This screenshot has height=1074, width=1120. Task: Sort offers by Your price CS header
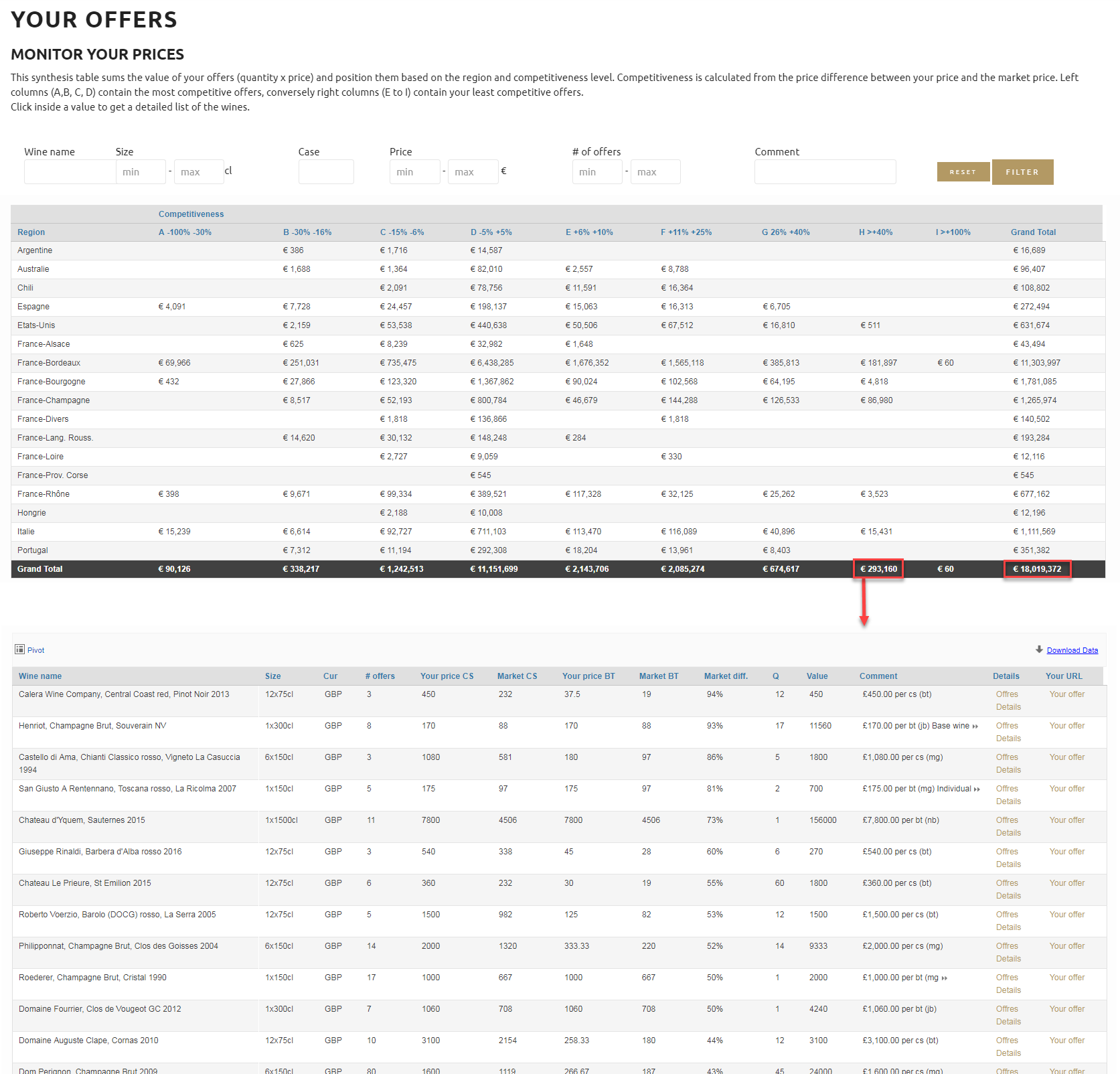point(447,676)
